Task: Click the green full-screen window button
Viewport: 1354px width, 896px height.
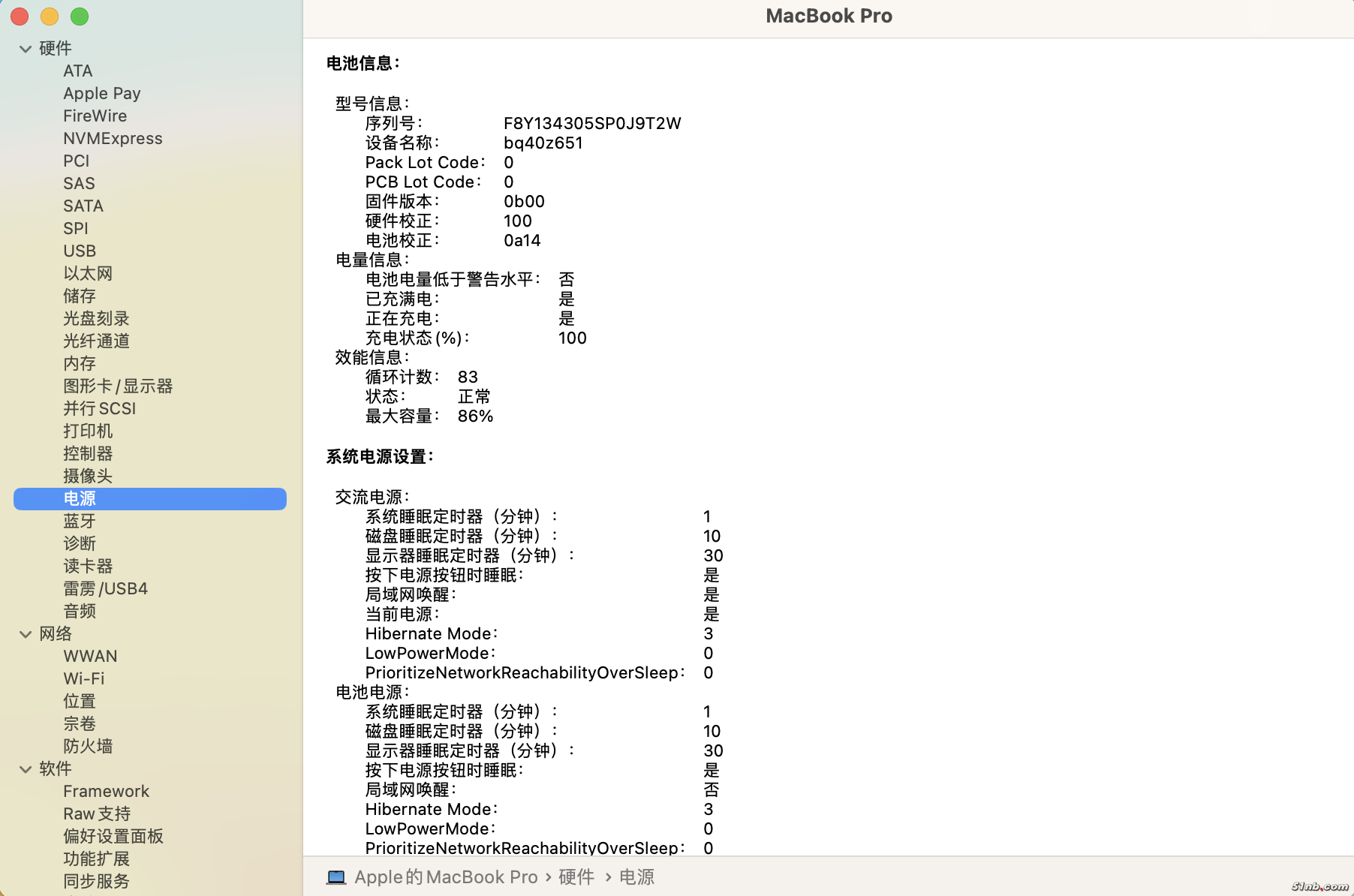Action: coord(80,17)
